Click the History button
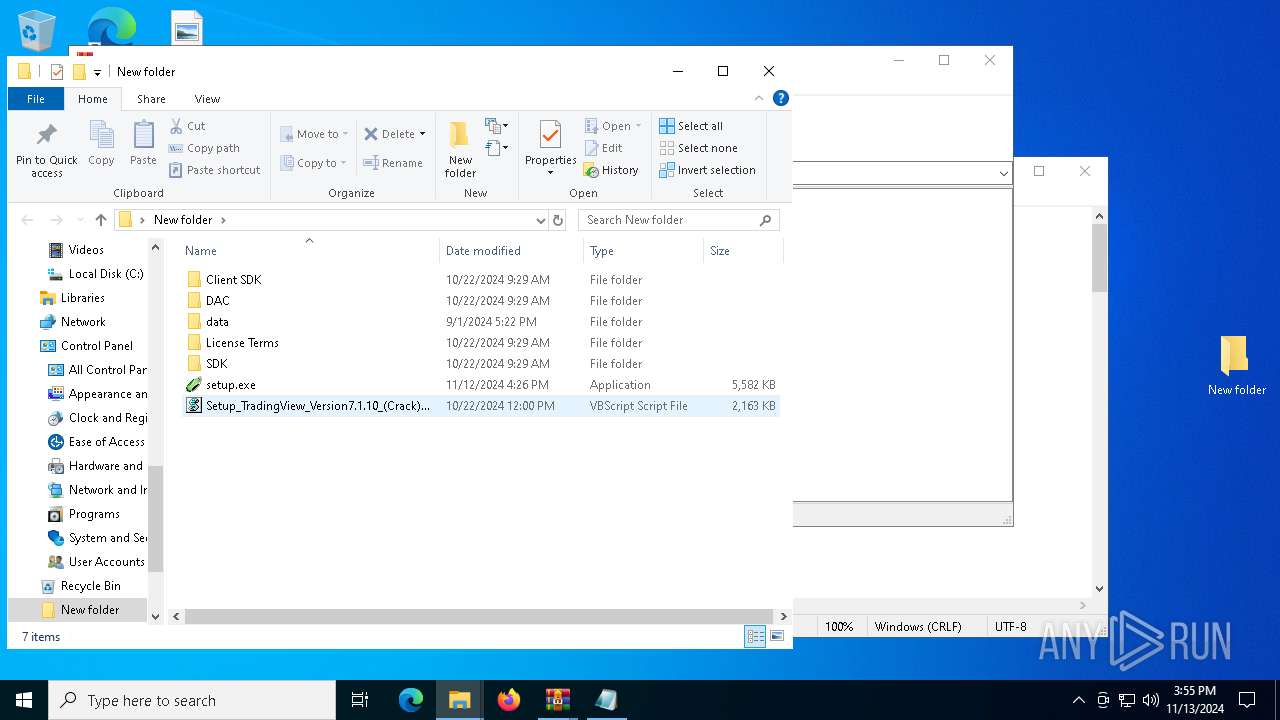 (x=610, y=170)
